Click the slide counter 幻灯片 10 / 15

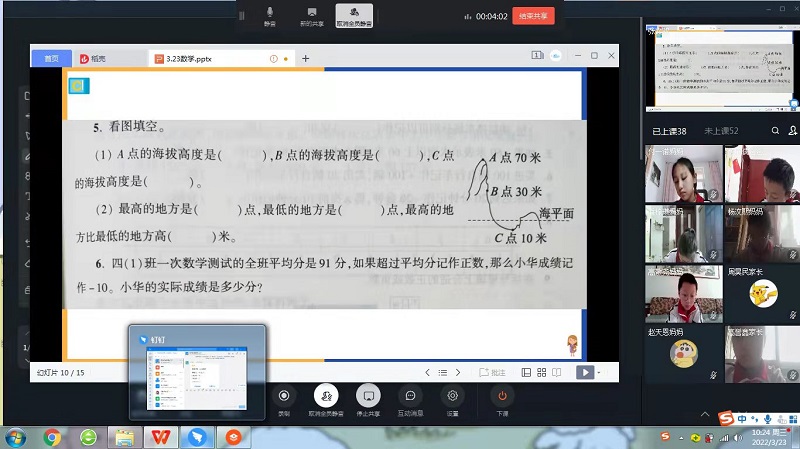click(60, 372)
